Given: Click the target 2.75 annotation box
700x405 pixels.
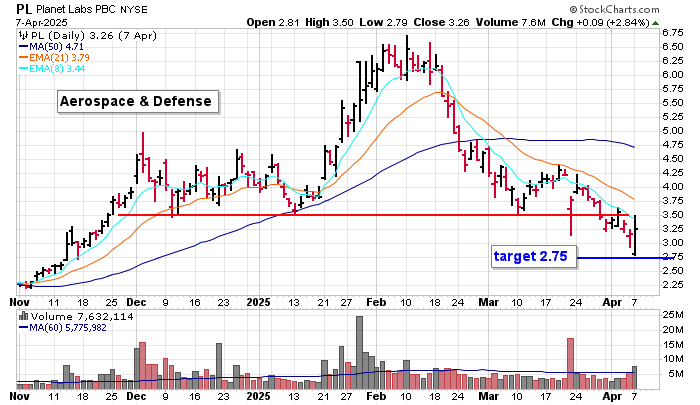Looking at the screenshot, I should tap(533, 256).
